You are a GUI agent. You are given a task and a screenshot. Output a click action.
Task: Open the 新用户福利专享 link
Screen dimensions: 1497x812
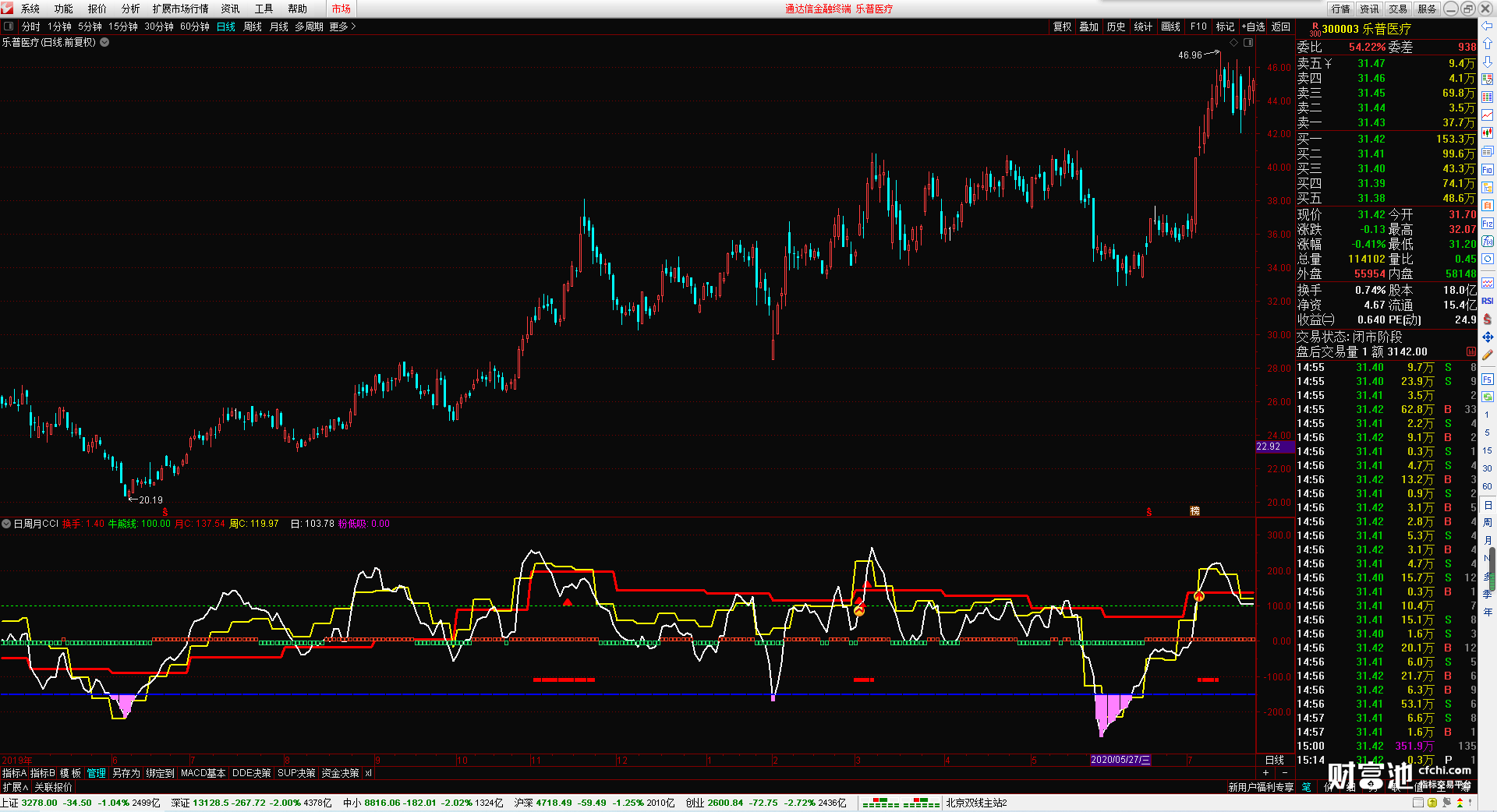point(1261,787)
